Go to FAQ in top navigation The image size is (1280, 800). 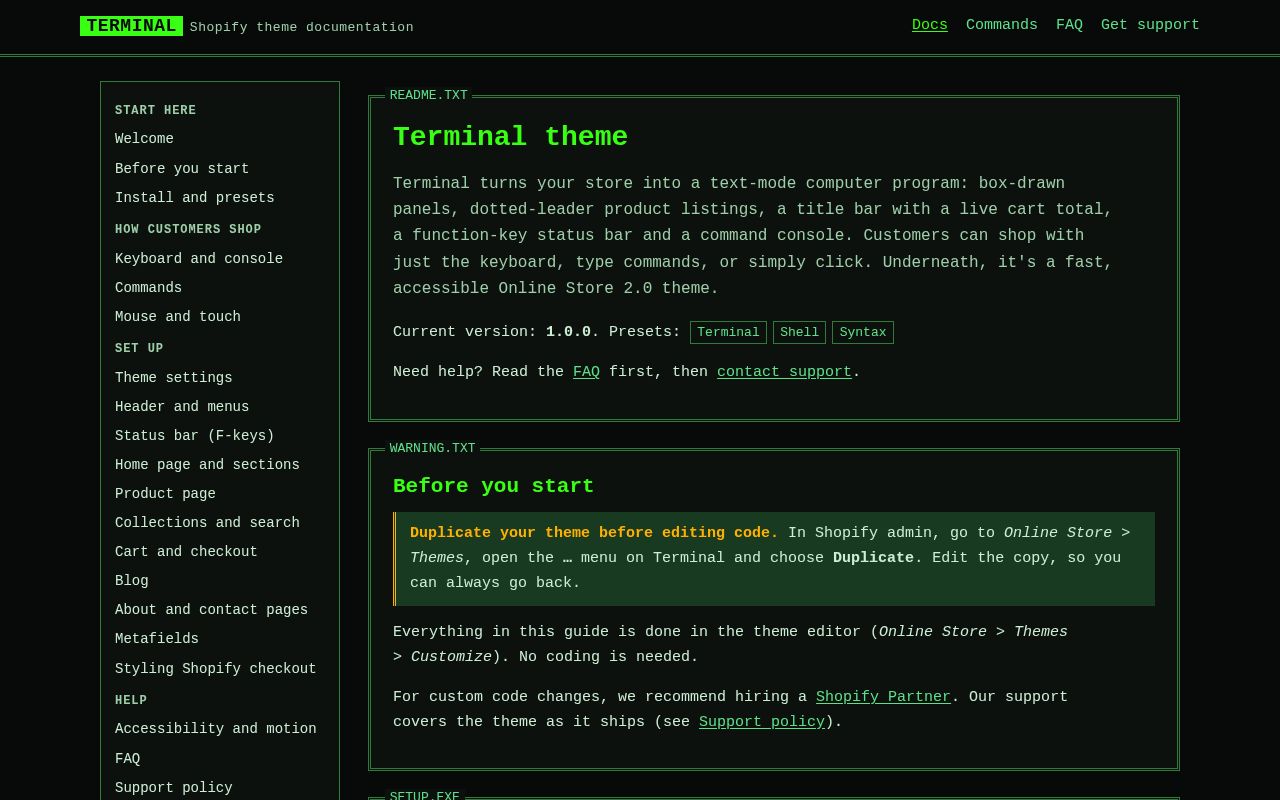click(1069, 25)
